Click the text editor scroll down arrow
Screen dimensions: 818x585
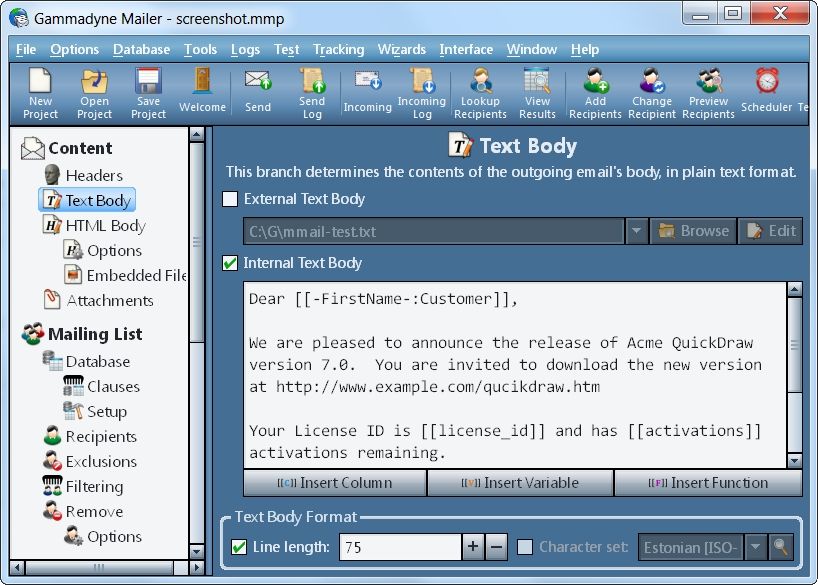pyautogui.click(x=795, y=460)
